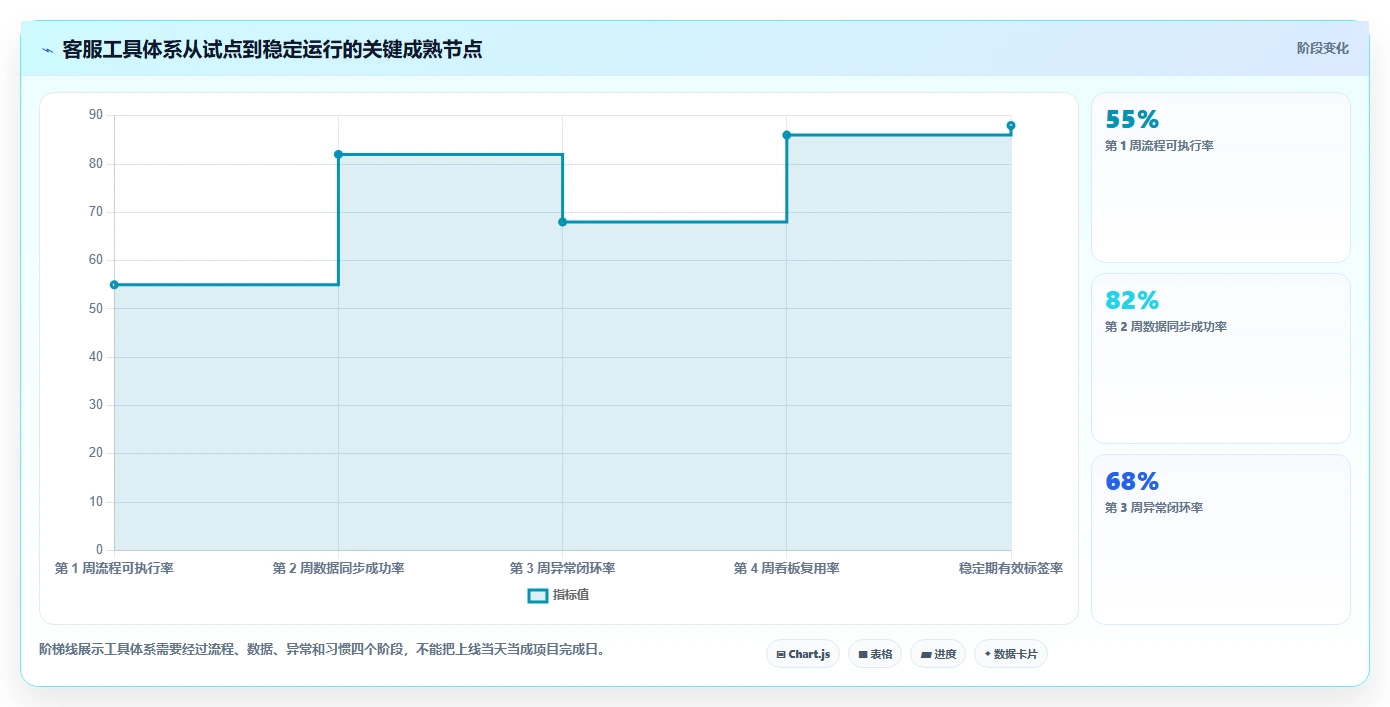
Task: Toggle the 指标值 legend swatch
Action: pyautogui.click(x=537, y=596)
